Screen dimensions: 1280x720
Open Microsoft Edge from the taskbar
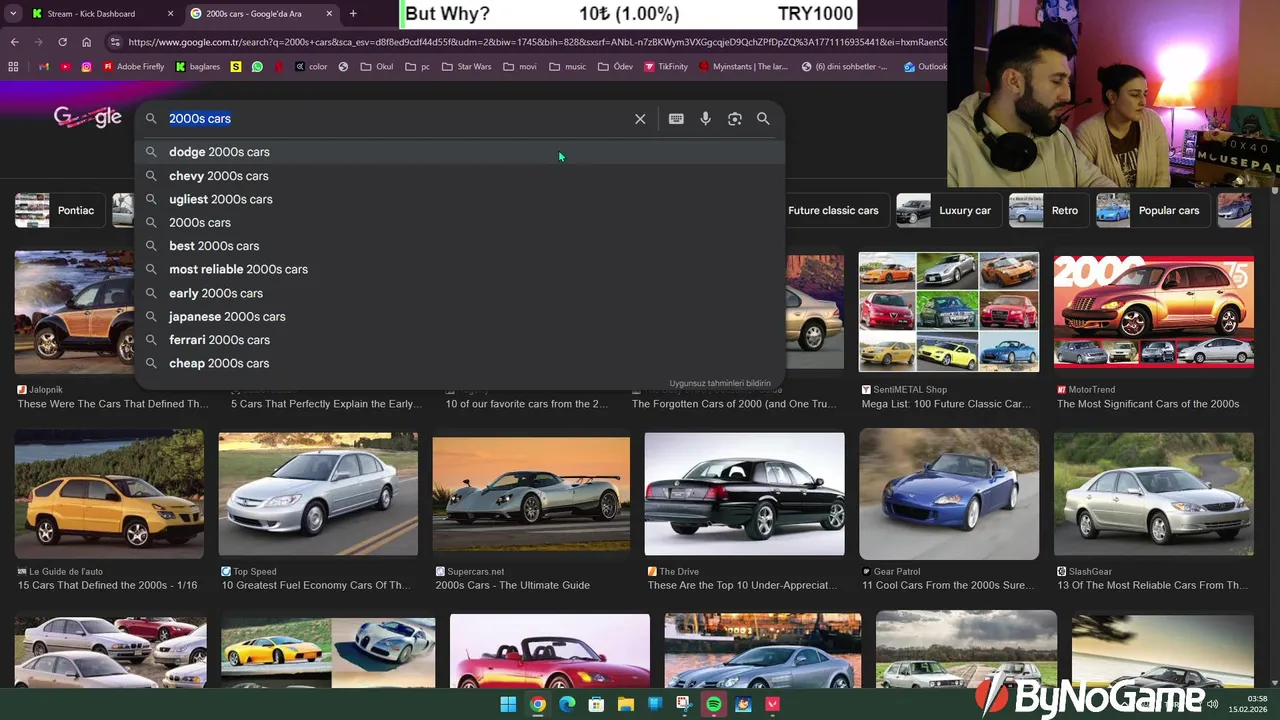click(567, 704)
